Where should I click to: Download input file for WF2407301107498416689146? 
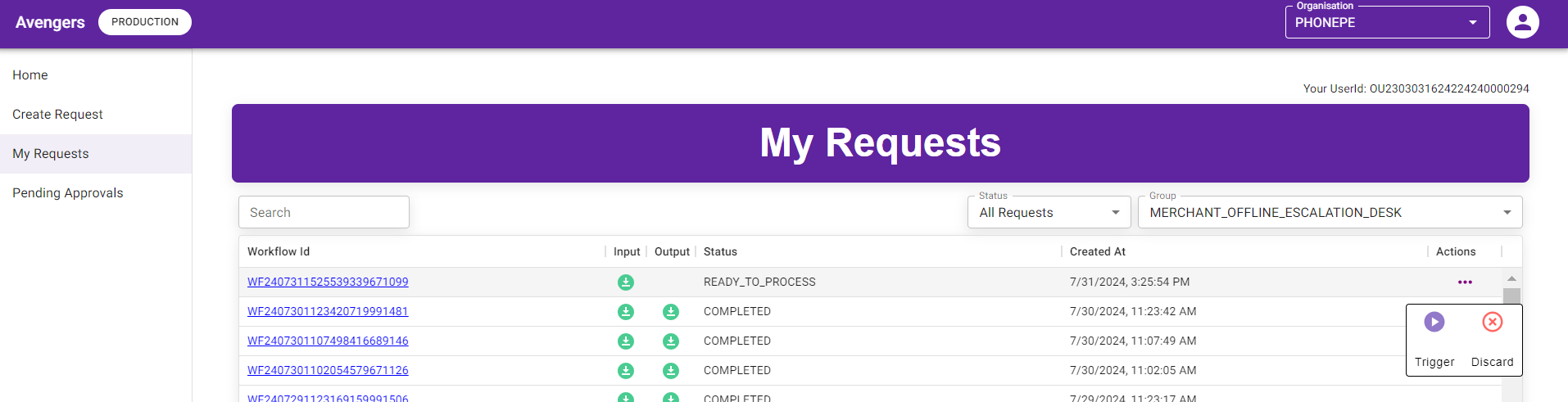point(626,341)
